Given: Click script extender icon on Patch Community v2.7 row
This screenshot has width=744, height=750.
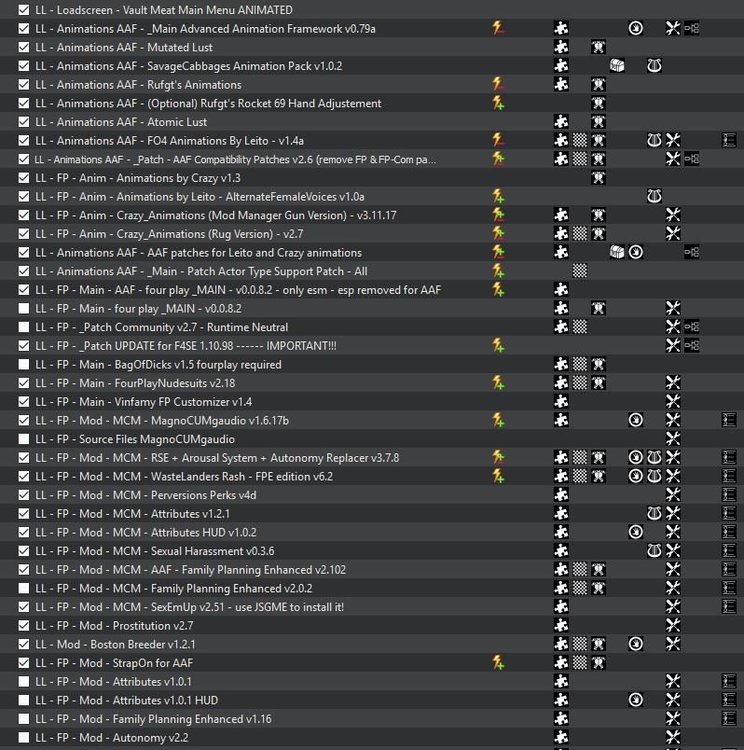Looking at the screenshot, I should click(691, 327).
